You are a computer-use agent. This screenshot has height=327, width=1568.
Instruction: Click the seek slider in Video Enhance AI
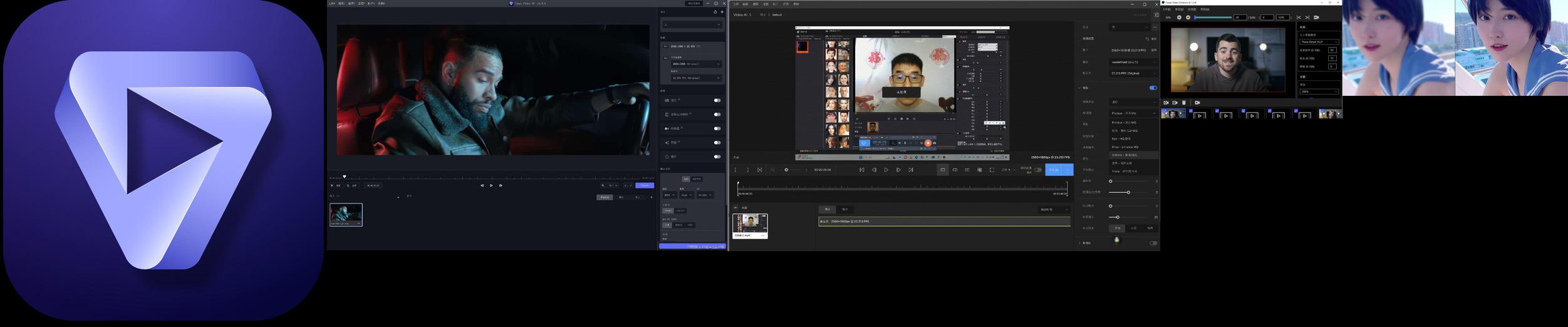pos(1213,18)
